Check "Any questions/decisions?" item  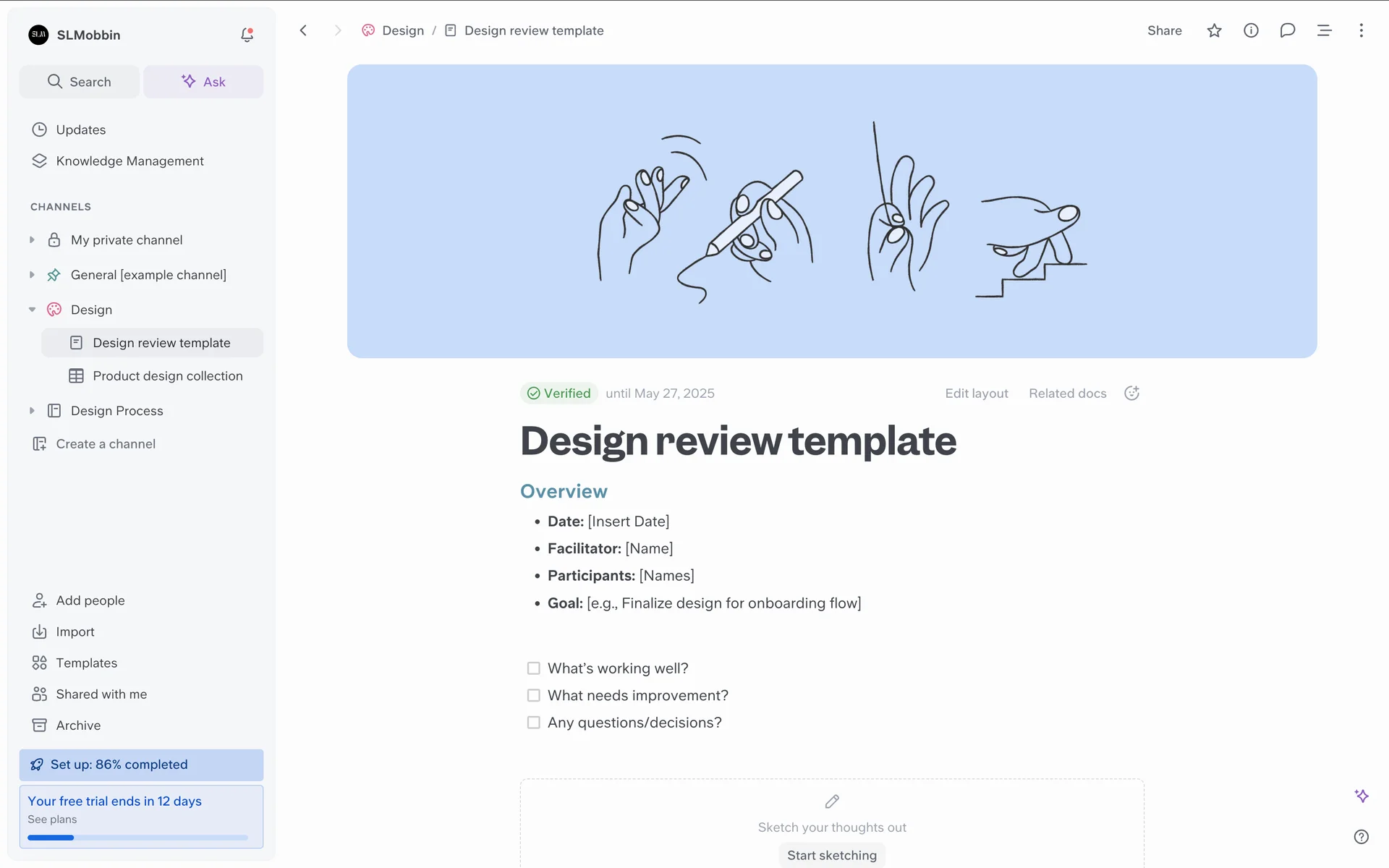tap(534, 723)
